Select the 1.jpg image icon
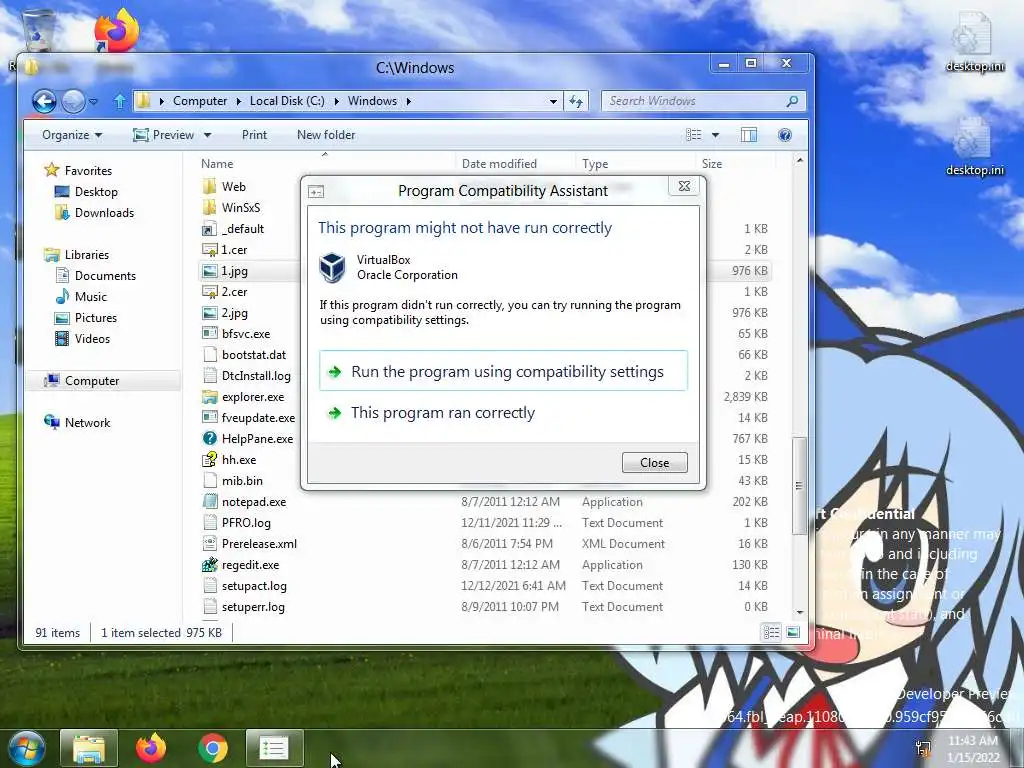 tap(209, 271)
